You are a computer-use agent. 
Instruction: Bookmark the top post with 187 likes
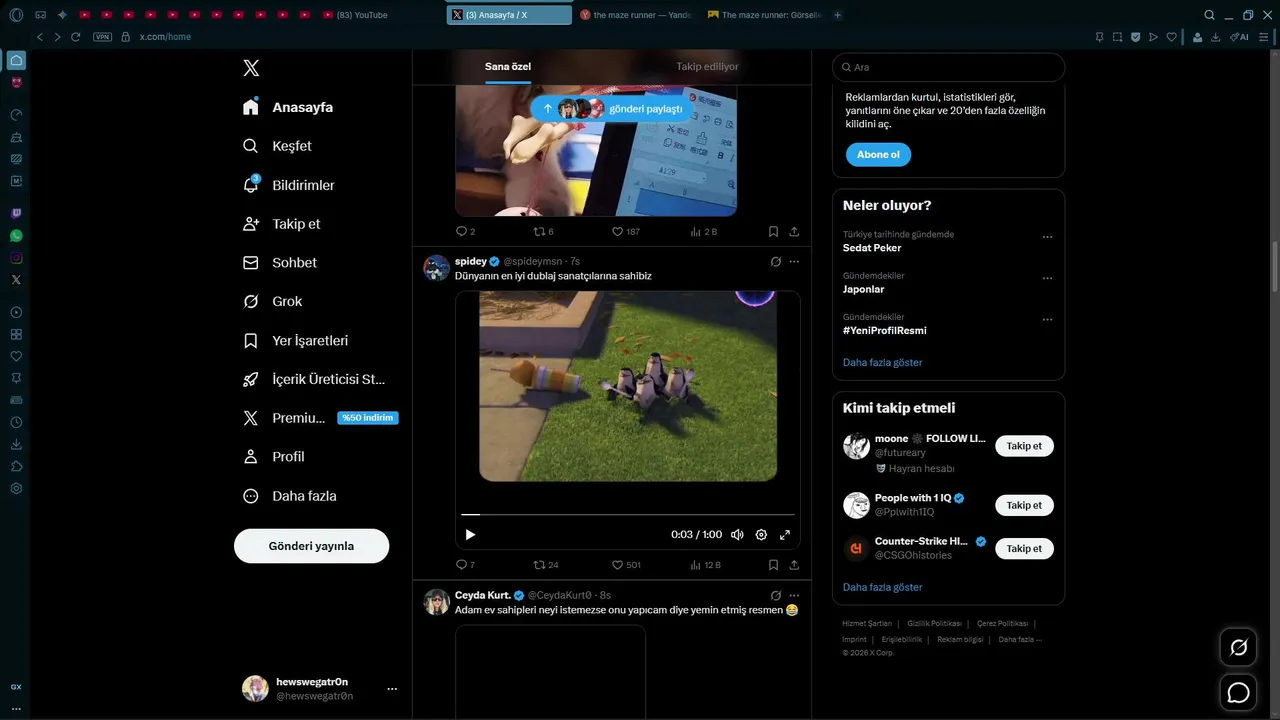[773, 231]
